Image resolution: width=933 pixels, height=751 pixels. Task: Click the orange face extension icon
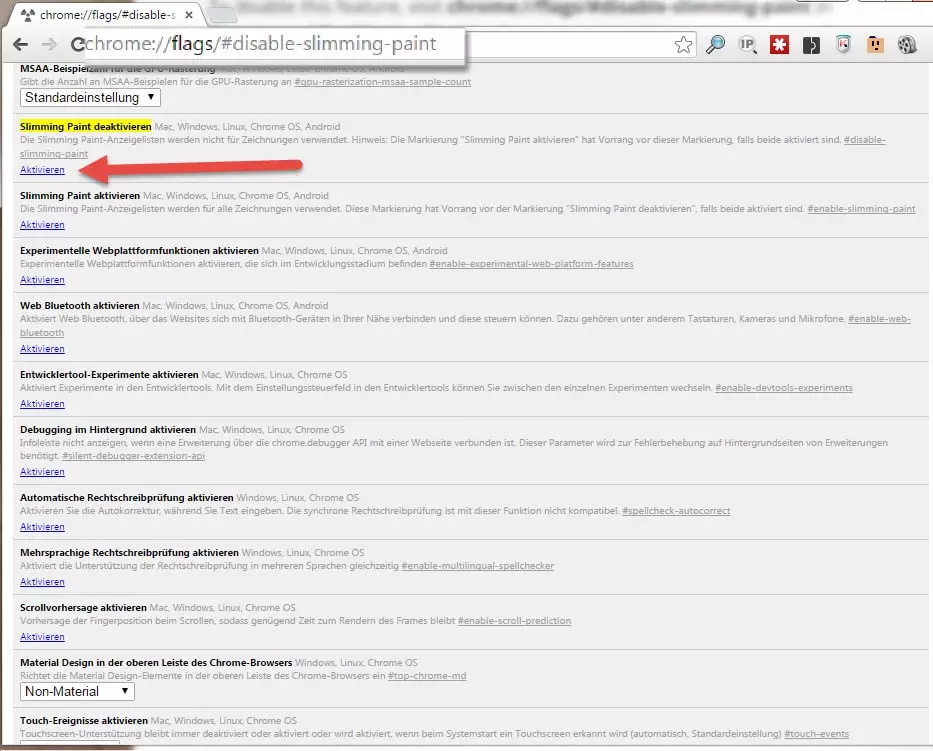pyautogui.click(x=875, y=45)
